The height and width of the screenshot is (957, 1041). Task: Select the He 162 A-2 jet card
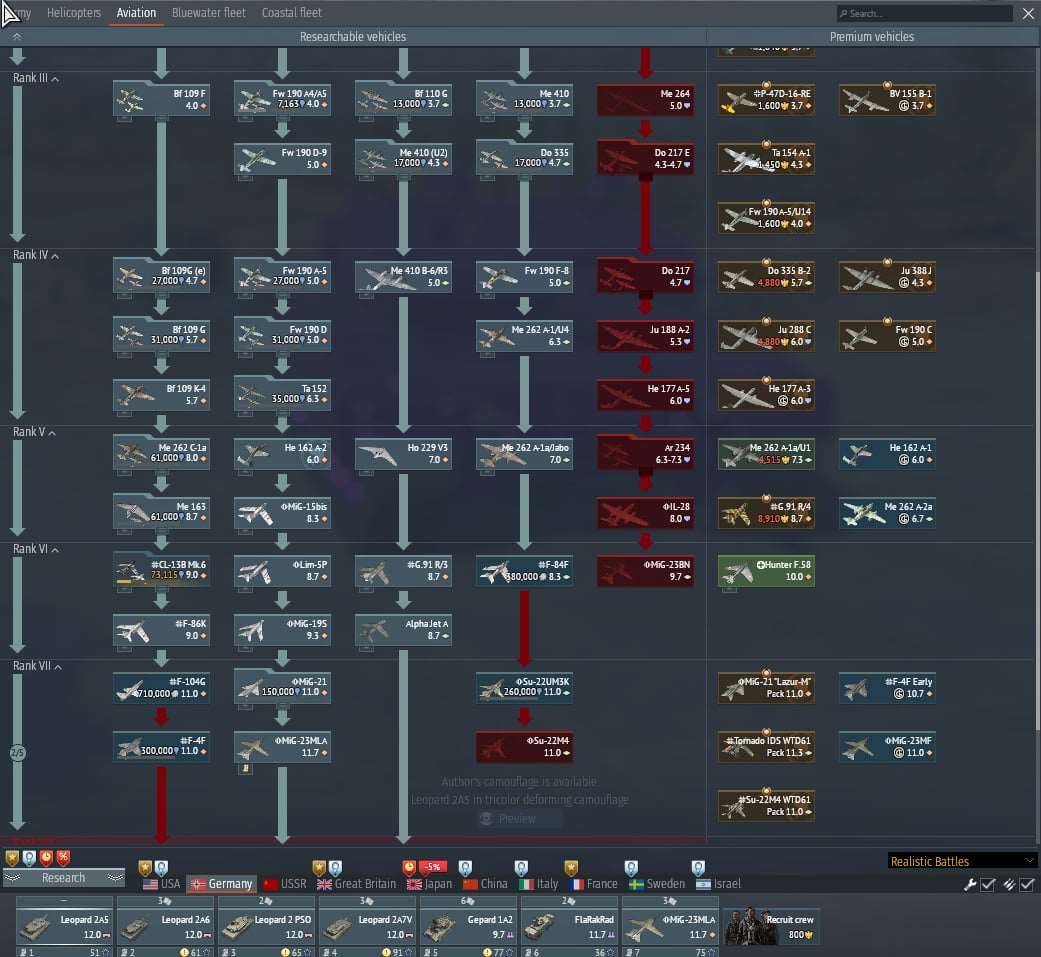283,454
